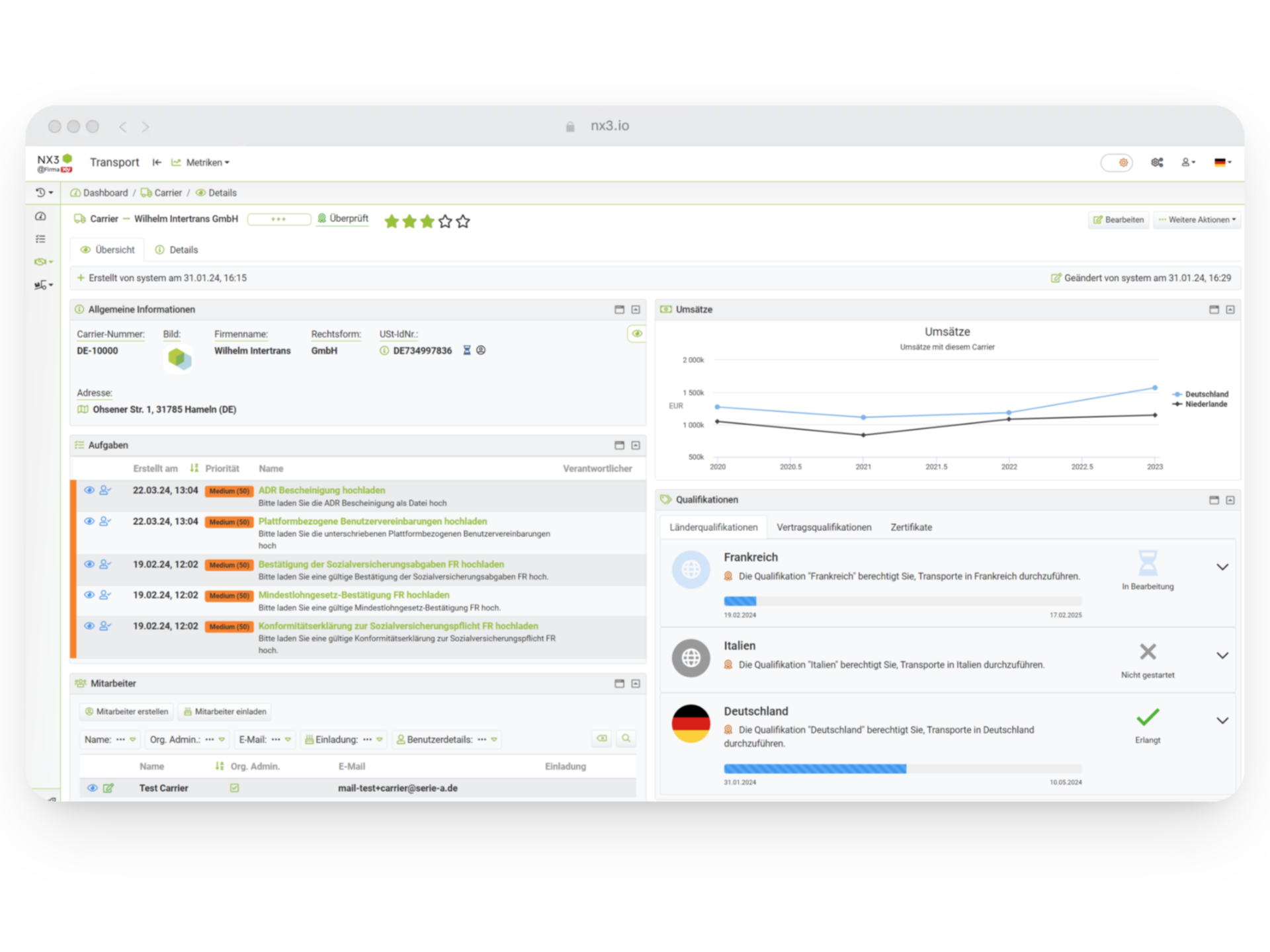Click the history icon in left sidebar

pyautogui.click(x=41, y=193)
